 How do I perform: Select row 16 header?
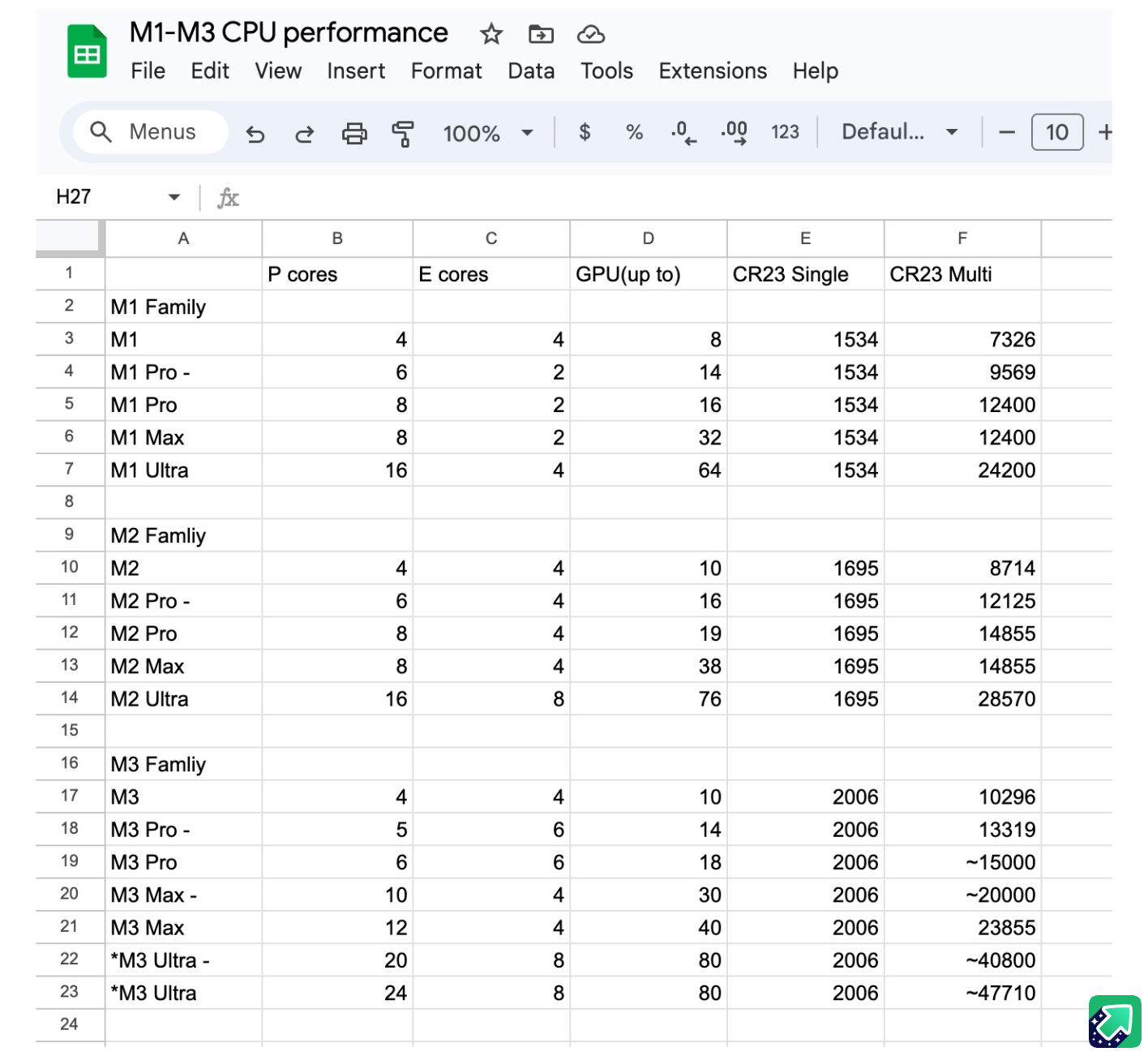70,763
